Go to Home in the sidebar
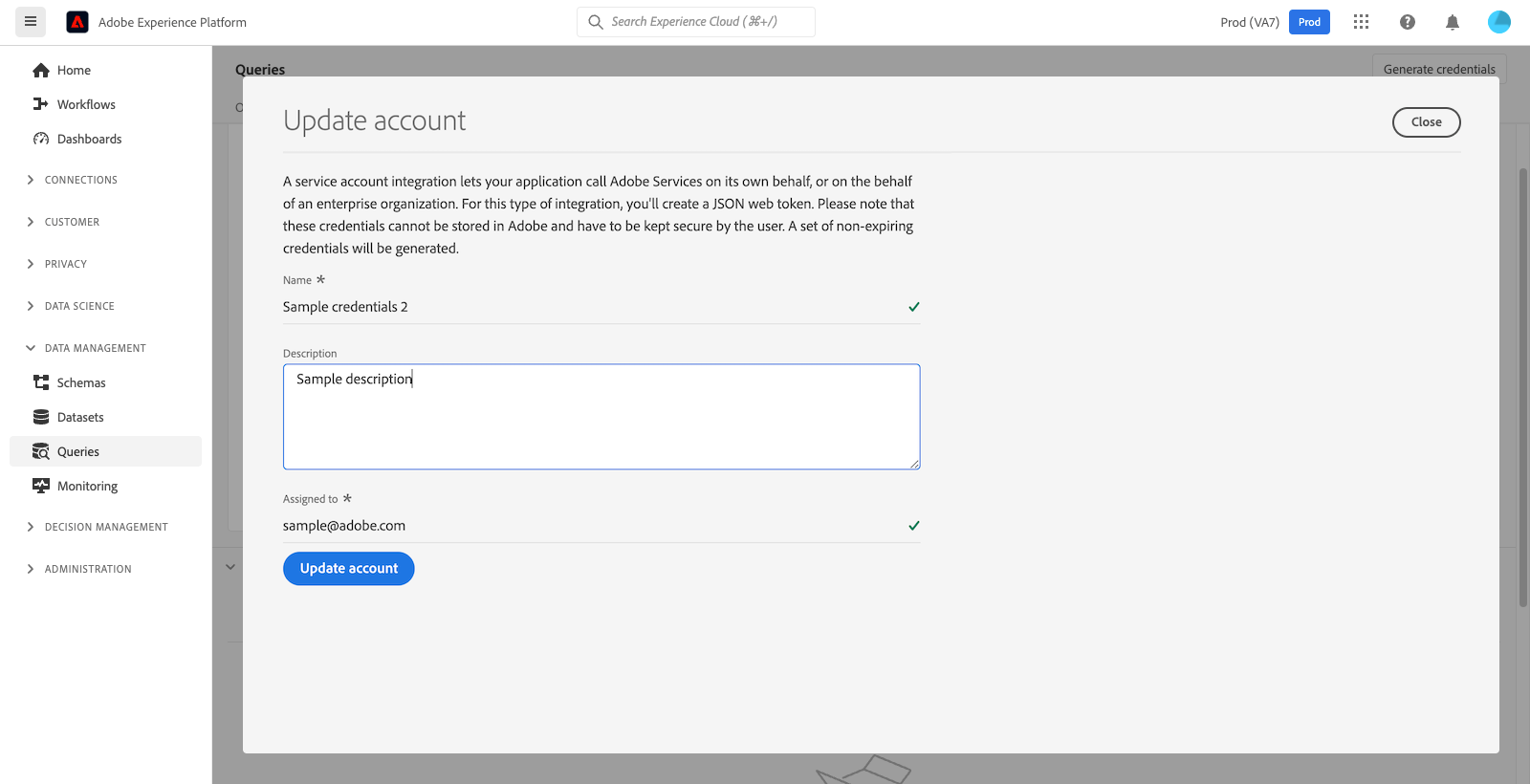 click(x=74, y=70)
